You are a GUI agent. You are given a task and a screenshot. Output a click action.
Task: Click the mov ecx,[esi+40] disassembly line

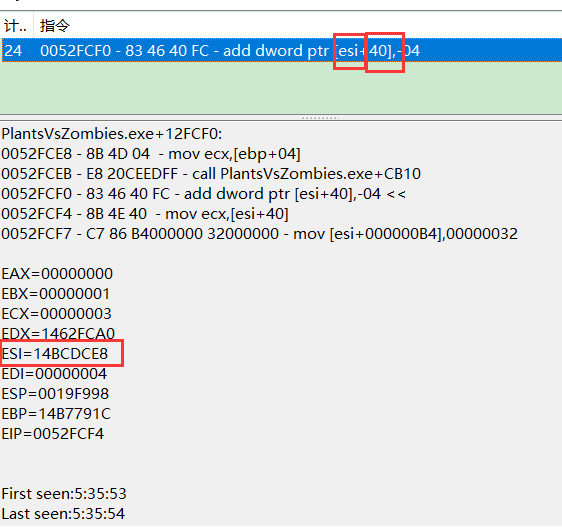tap(145, 214)
